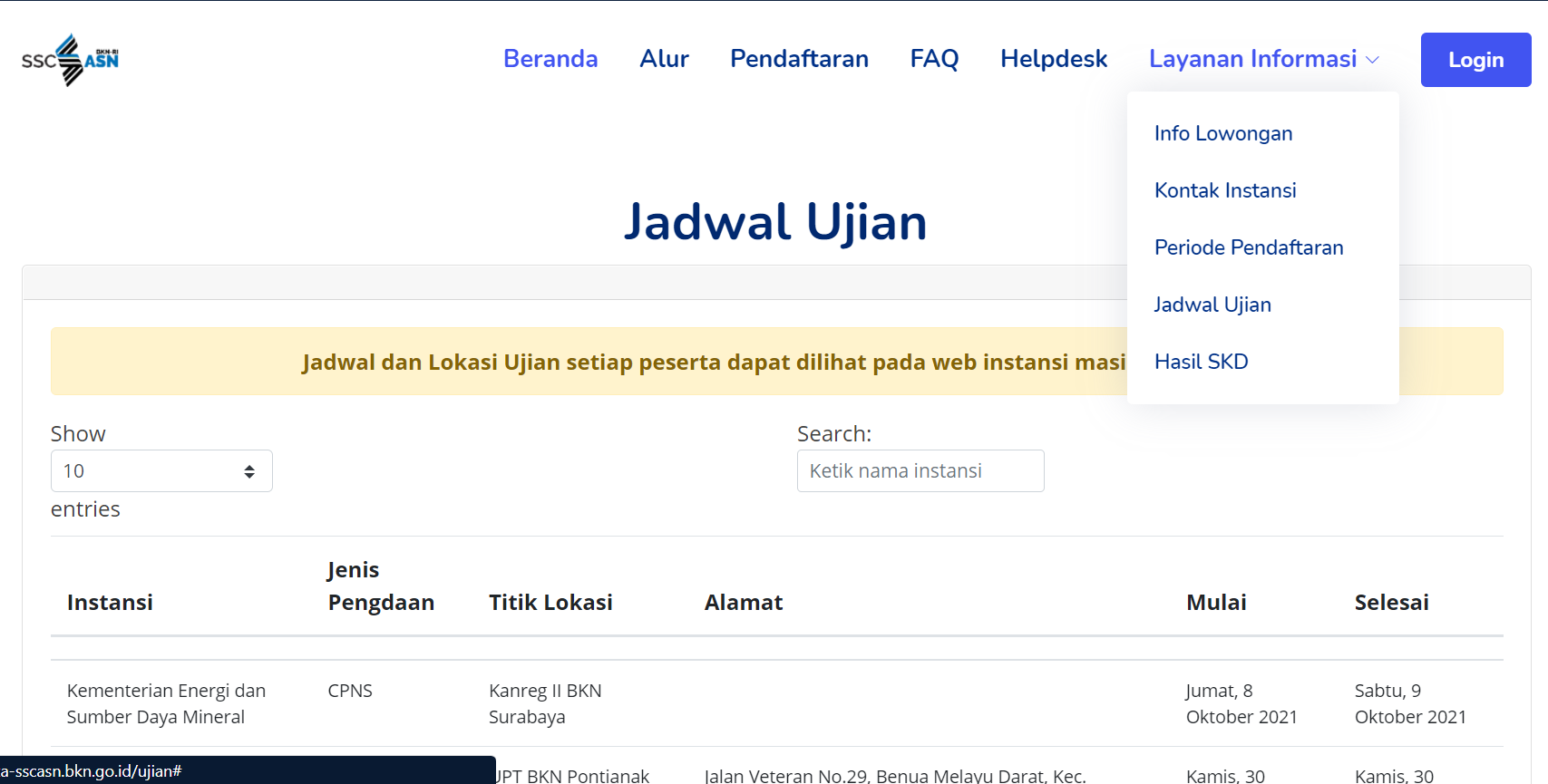1548x784 pixels.
Task: Click the Jadwal Ujian page heading
Action: [775, 222]
